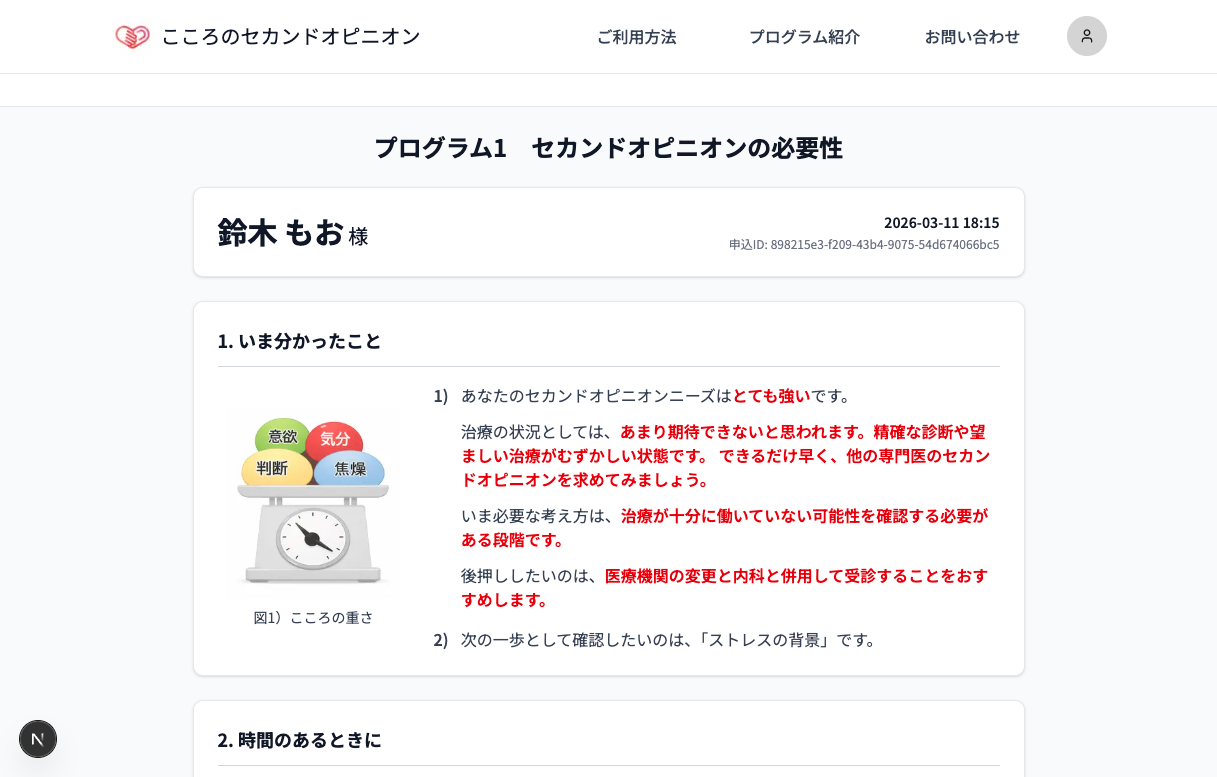Click the timestamp 2026-03-11 18:15
This screenshot has width=1217, height=777.
coord(941,222)
